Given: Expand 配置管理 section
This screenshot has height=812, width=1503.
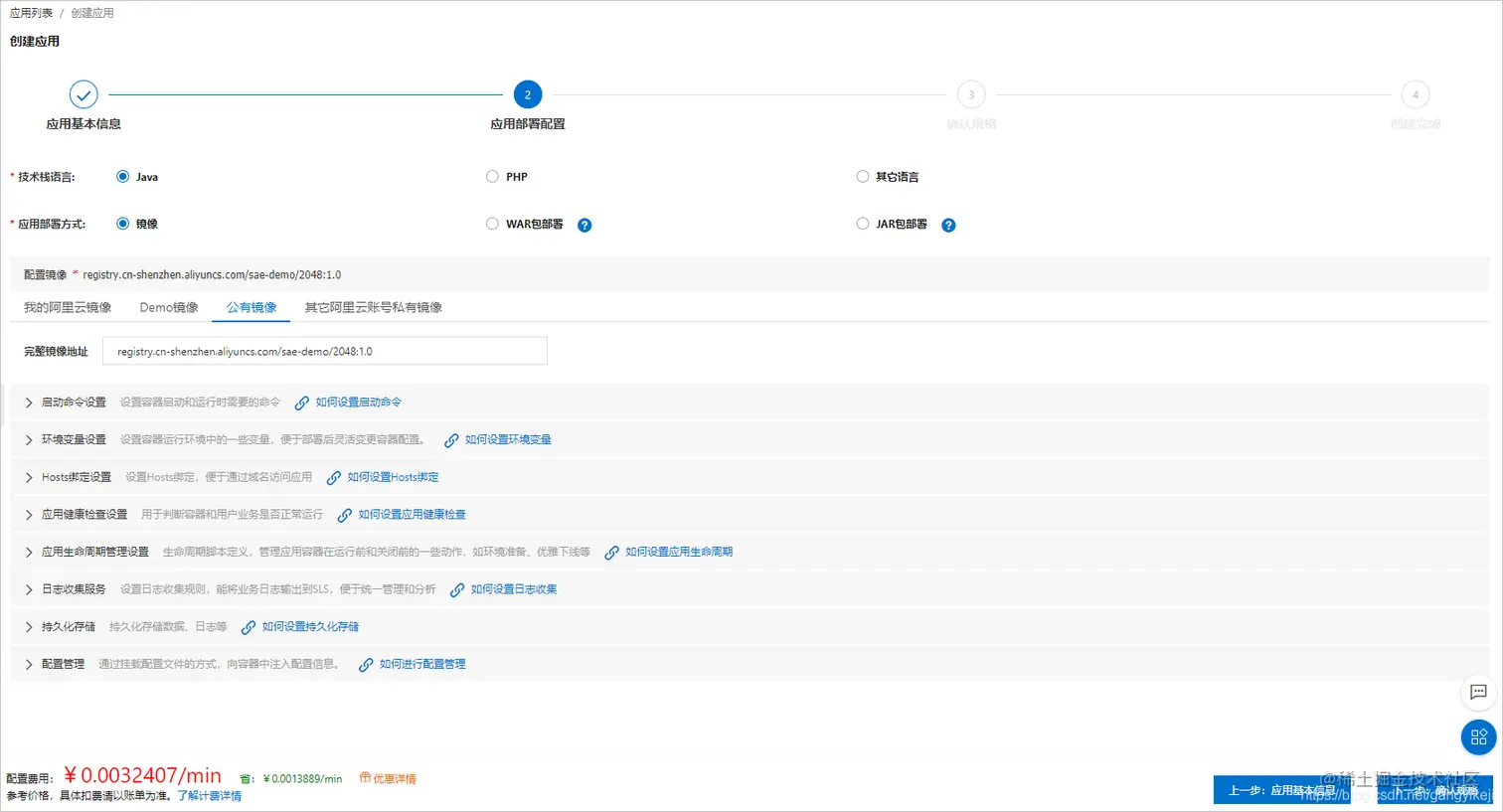Looking at the screenshot, I should 29,664.
